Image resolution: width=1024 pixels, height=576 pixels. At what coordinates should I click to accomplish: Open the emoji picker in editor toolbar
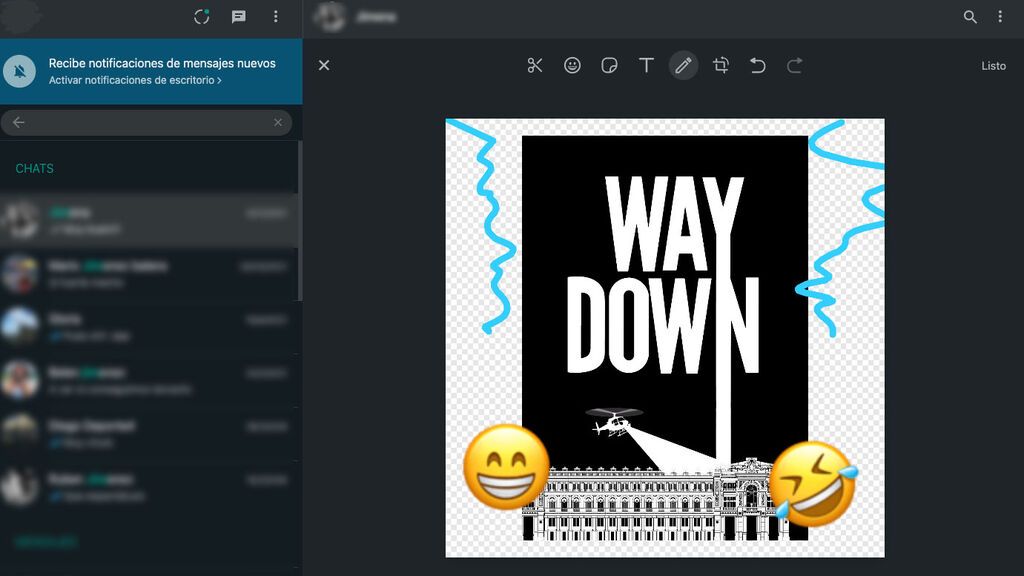(572, 65)
